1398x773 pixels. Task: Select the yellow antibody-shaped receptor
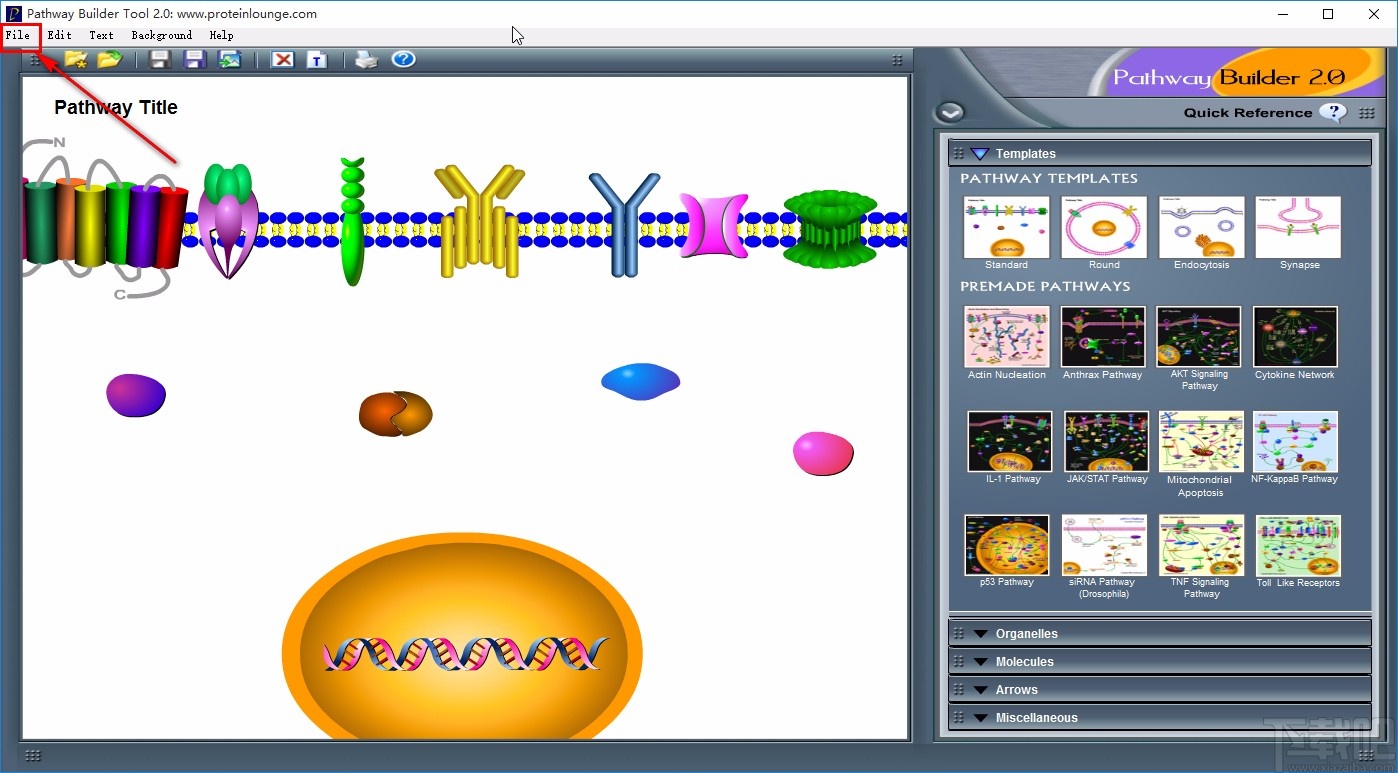[480, 221]
